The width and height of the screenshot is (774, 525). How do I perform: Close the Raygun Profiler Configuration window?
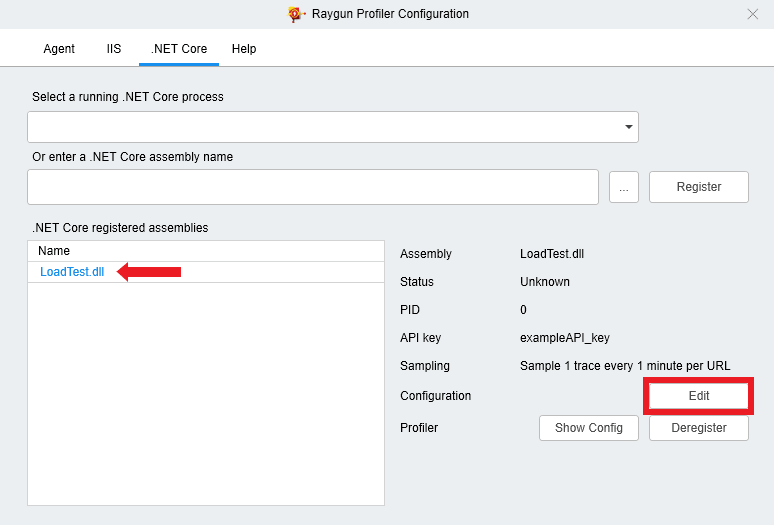pyautogui.click(x=752, y=14)
